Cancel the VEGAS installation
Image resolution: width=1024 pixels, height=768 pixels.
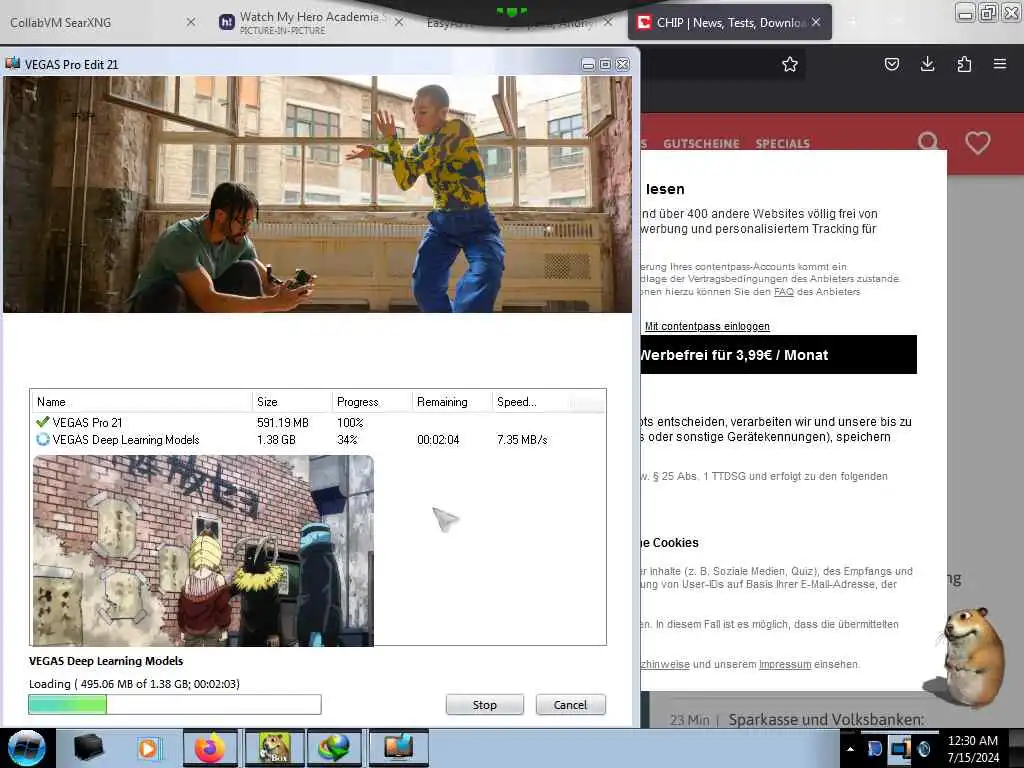[x=571, y=705]
